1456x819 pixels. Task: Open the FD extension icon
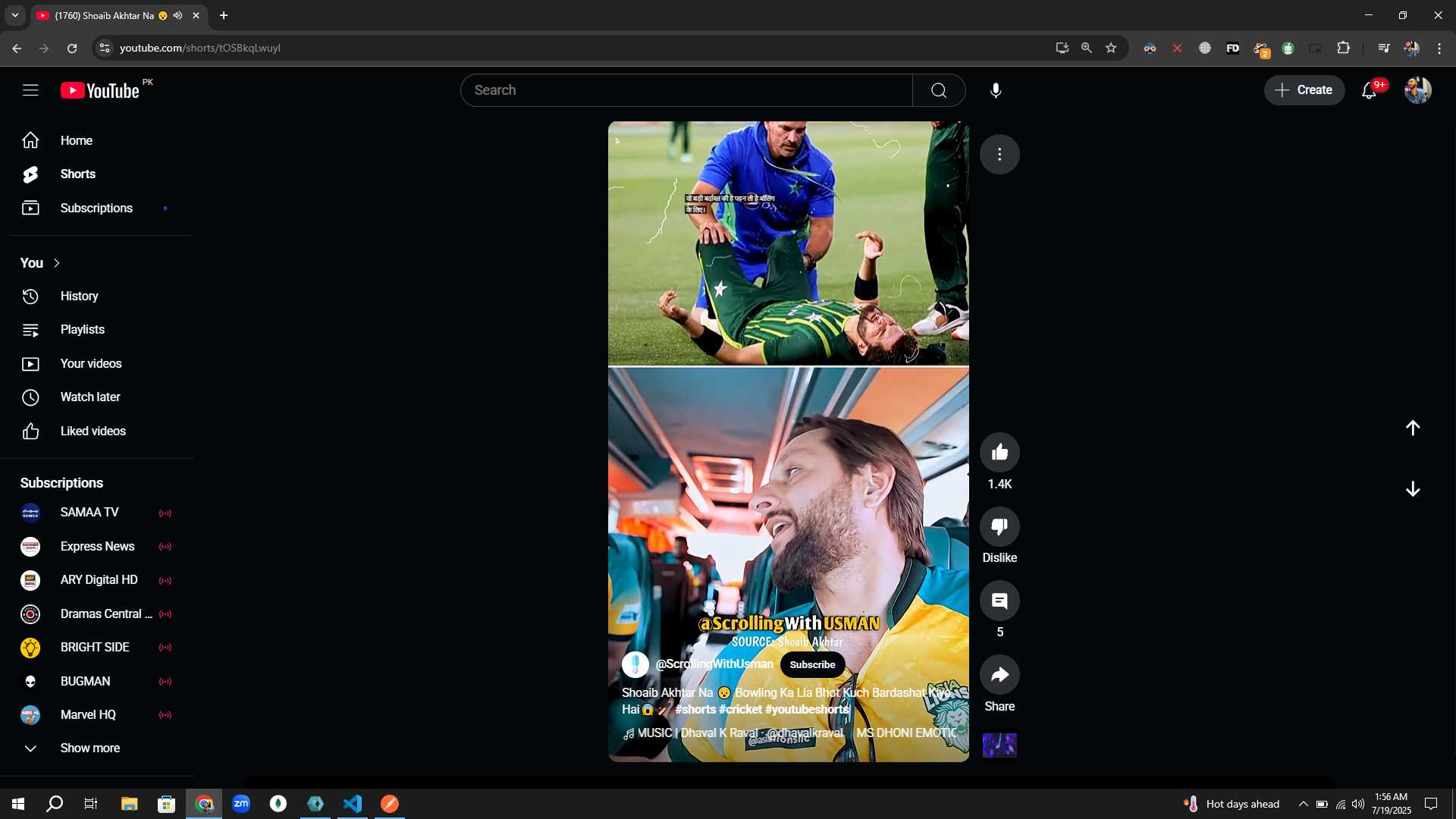(x=1232, y=49)
